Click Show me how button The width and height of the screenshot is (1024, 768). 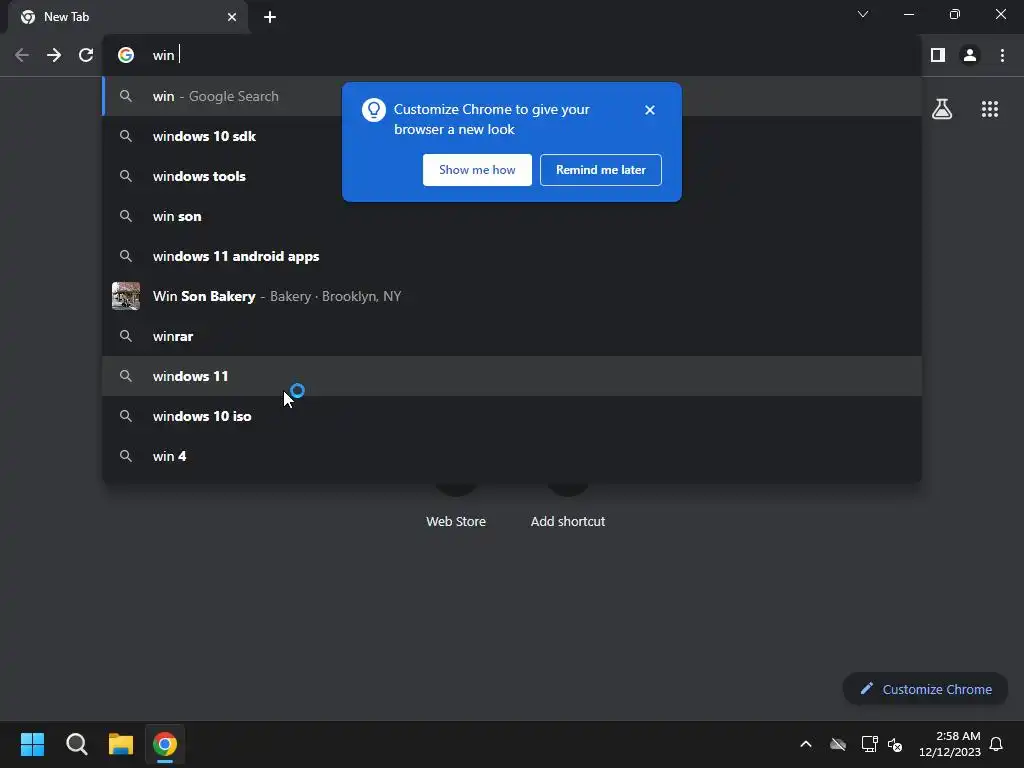coord(477,170)
